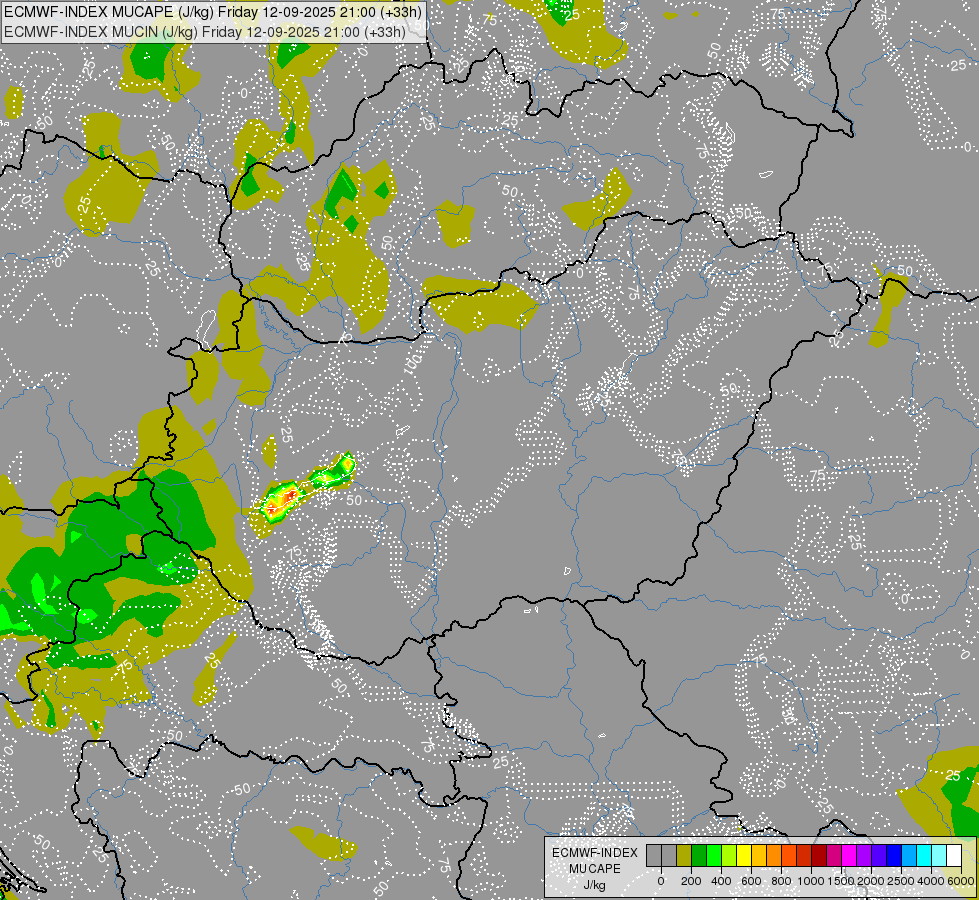Select the ECMWF-INDEX MUCIN title line
Viewport: 979px width, 900px height.
click(205, 31)
